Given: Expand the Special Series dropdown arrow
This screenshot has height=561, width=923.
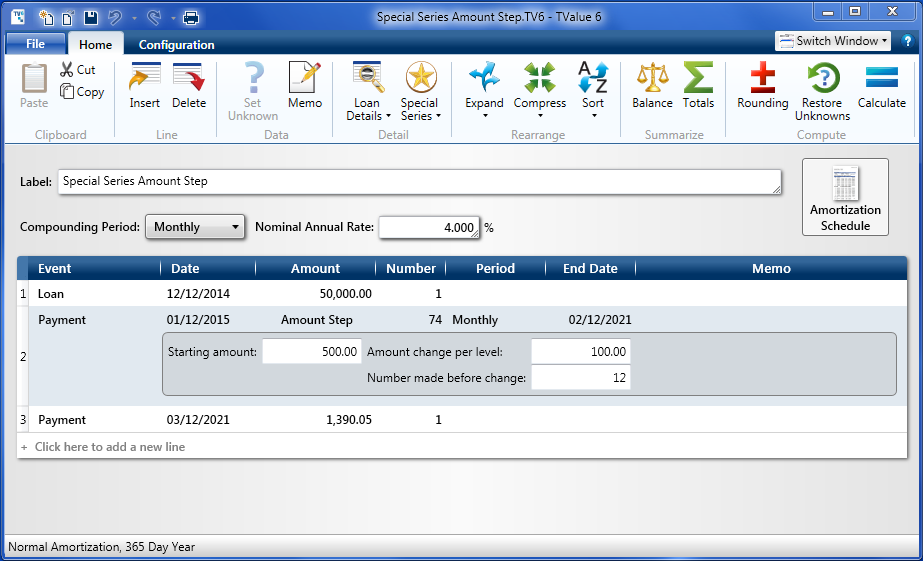Looking at the screenshot, I should pos(438,116).
